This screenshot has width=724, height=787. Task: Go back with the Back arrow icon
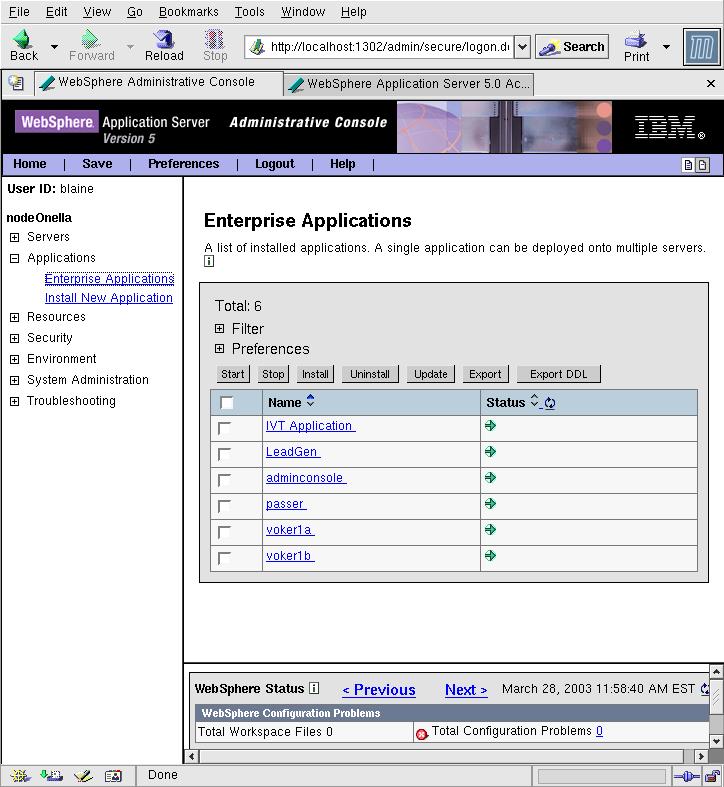(23, 39)
